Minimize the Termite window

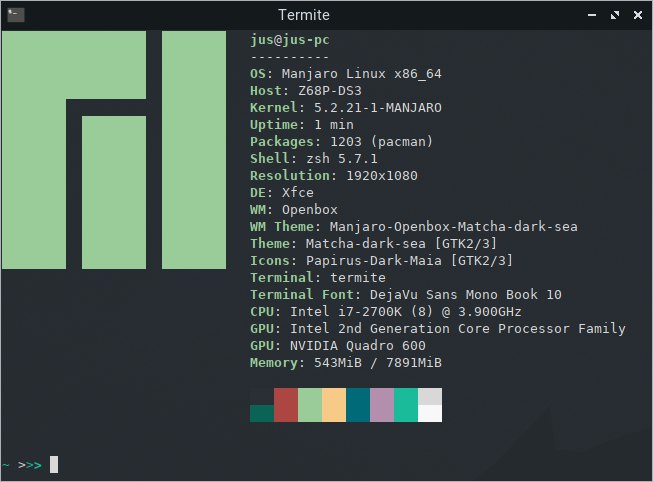tap(592, 15)
